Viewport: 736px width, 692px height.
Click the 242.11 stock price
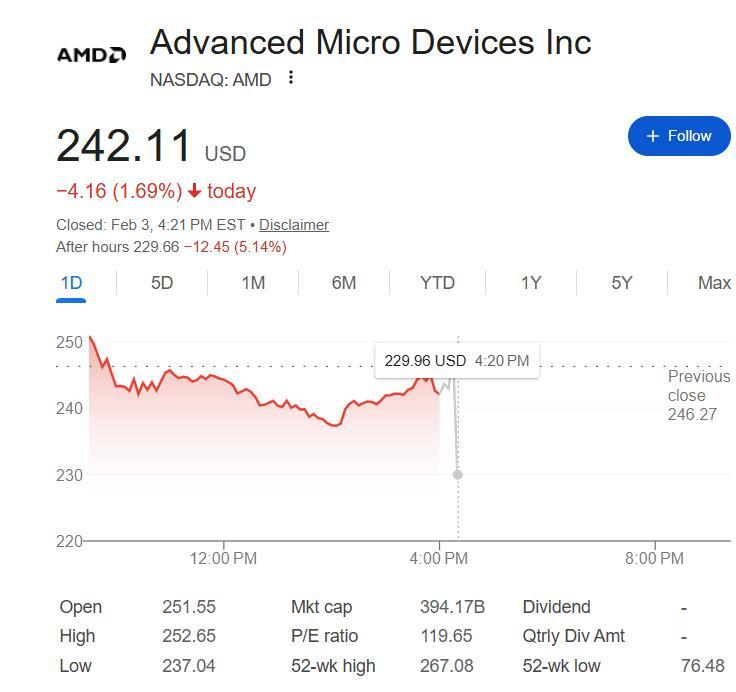click(x=124, y=146)
